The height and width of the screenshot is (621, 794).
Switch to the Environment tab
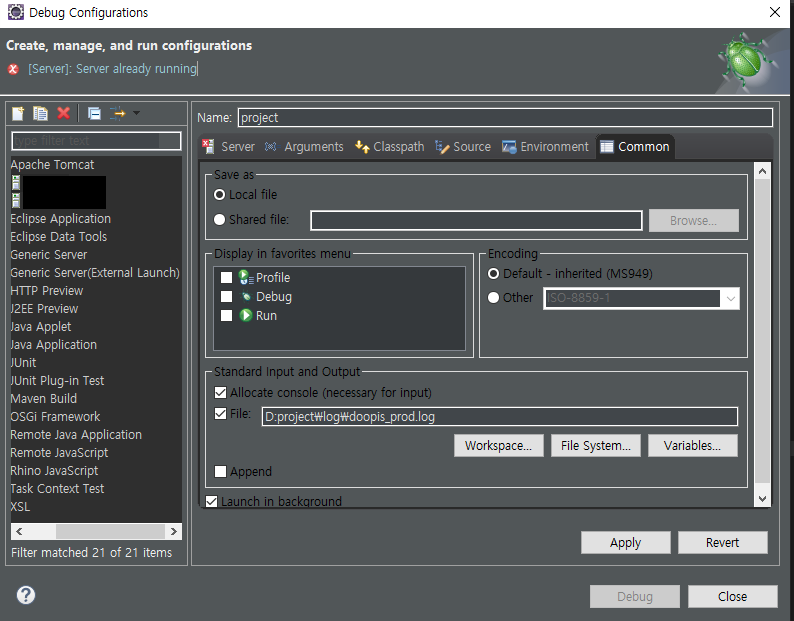pyautogui.click(x=545, y=147)
